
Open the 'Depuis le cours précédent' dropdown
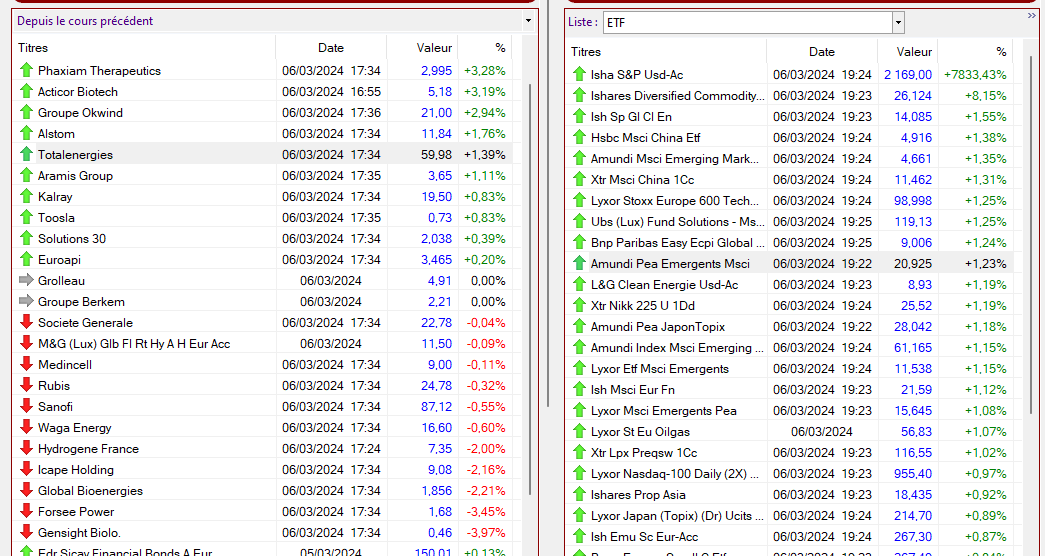528,21
